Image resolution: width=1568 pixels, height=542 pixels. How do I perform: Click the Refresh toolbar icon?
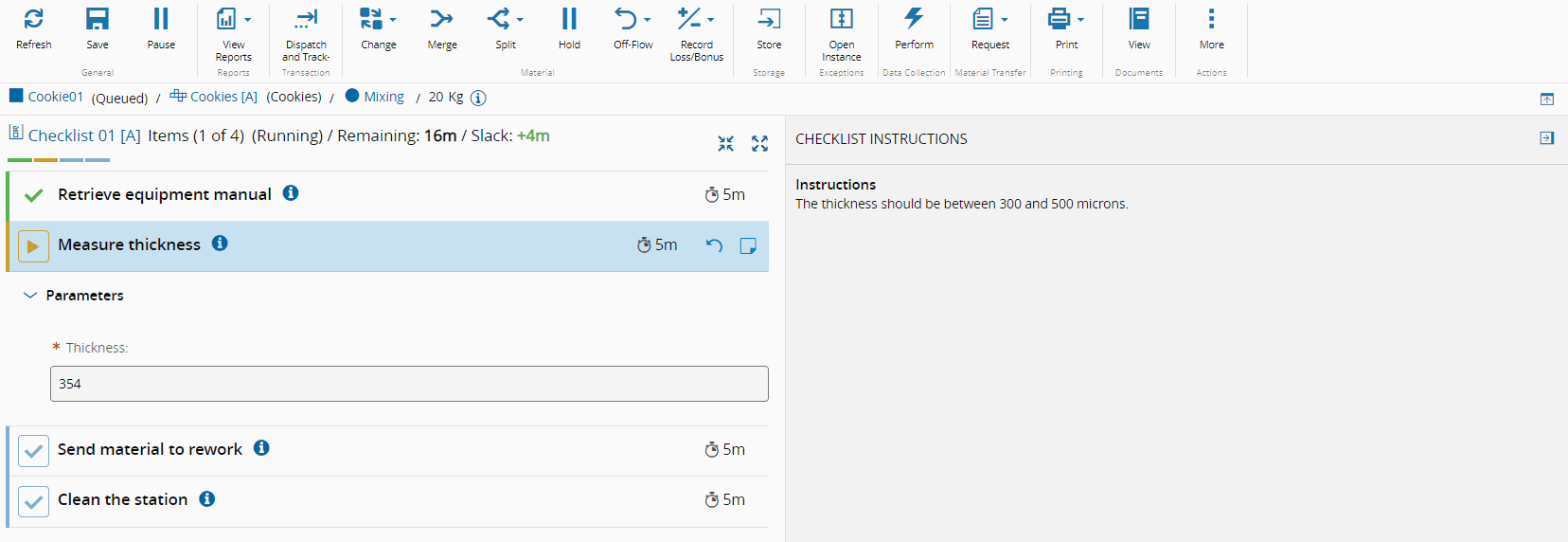pyautogui.click(x=33, y=19)
